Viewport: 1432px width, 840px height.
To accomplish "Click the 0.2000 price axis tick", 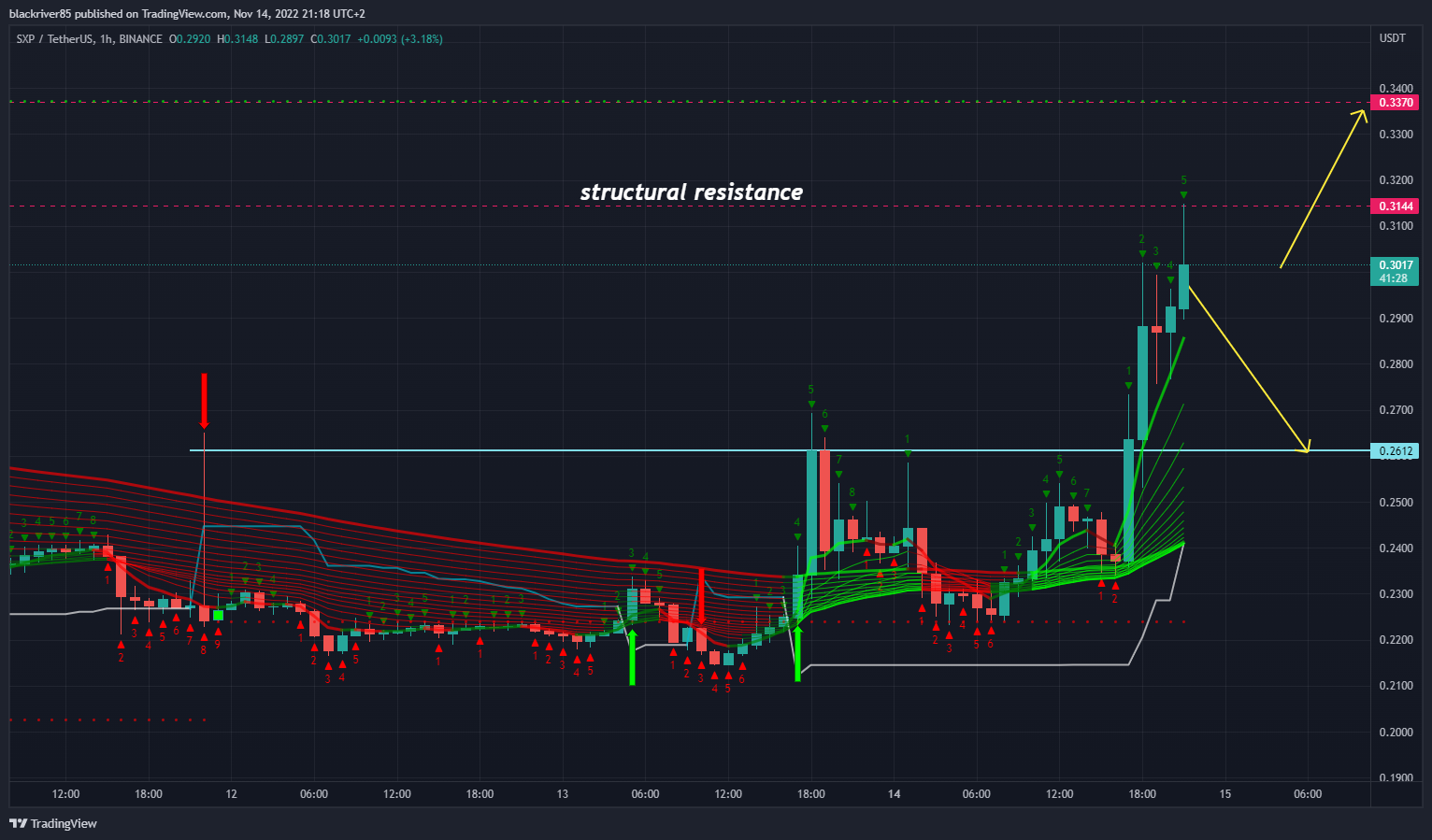I will point(1396,733).
